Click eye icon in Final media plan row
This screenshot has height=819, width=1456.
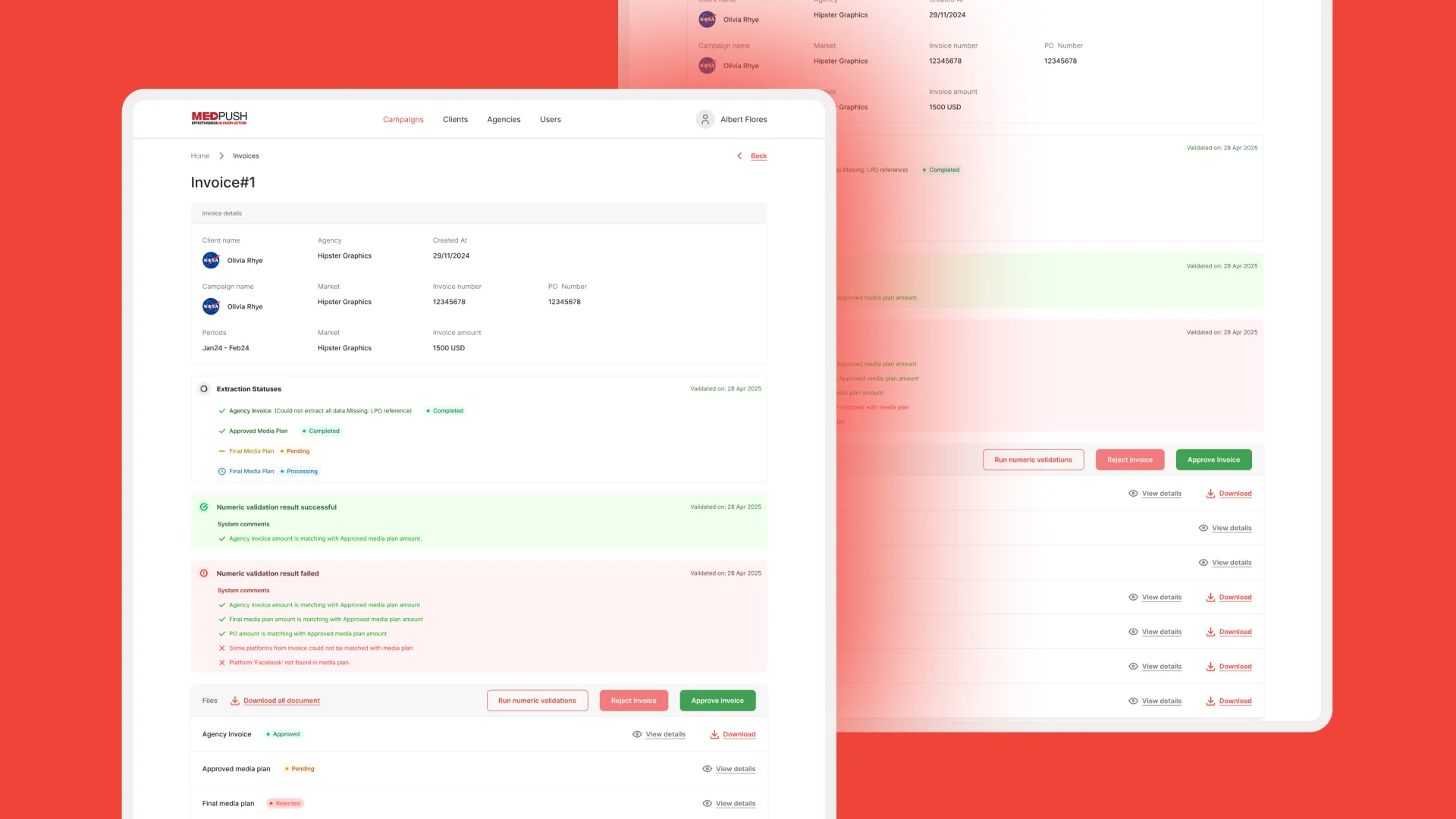(708, 803)
